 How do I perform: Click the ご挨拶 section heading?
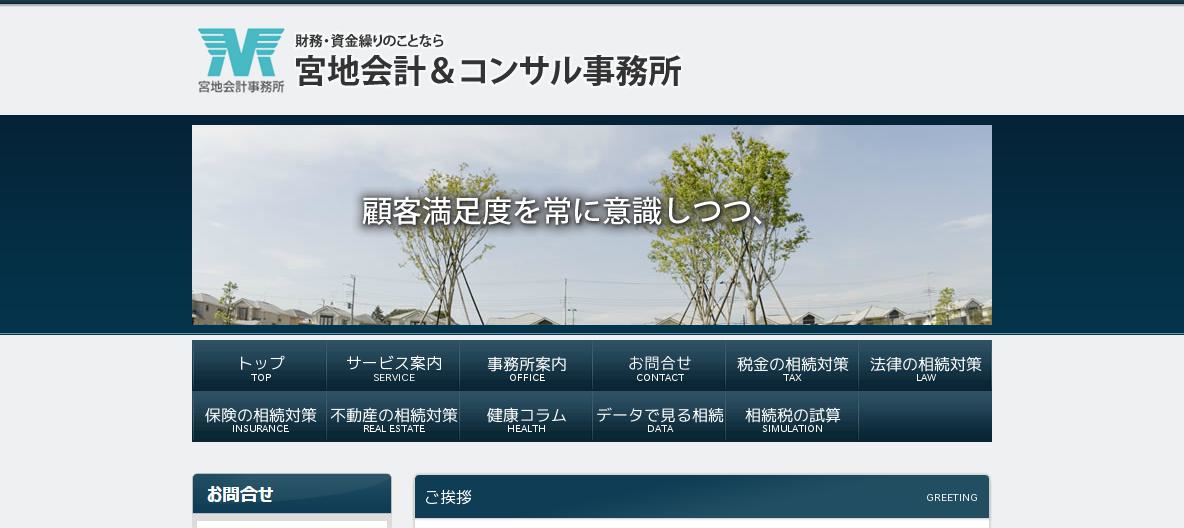coord(449,497)
